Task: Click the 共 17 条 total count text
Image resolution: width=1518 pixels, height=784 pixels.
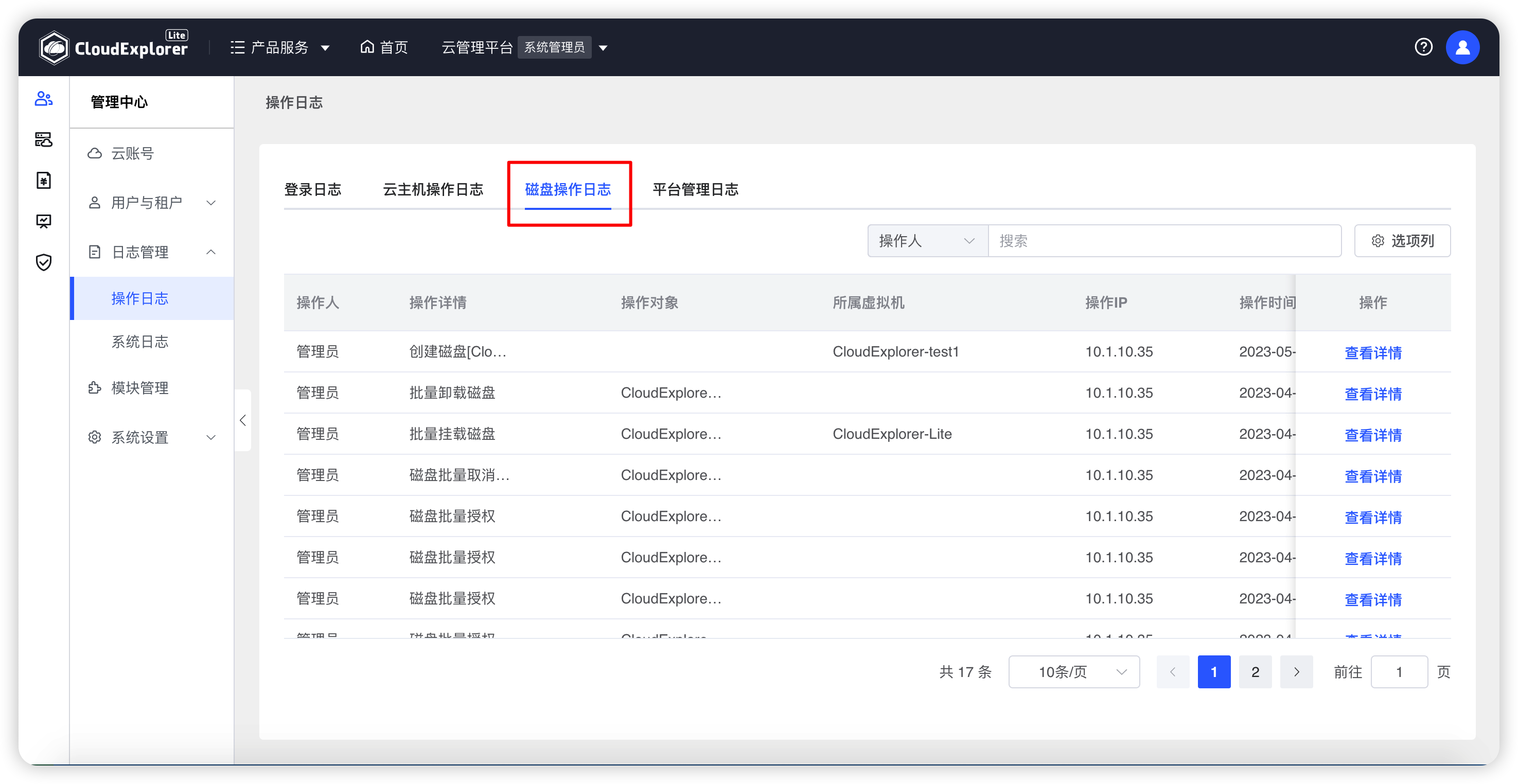Action: [x=965, y=671]
